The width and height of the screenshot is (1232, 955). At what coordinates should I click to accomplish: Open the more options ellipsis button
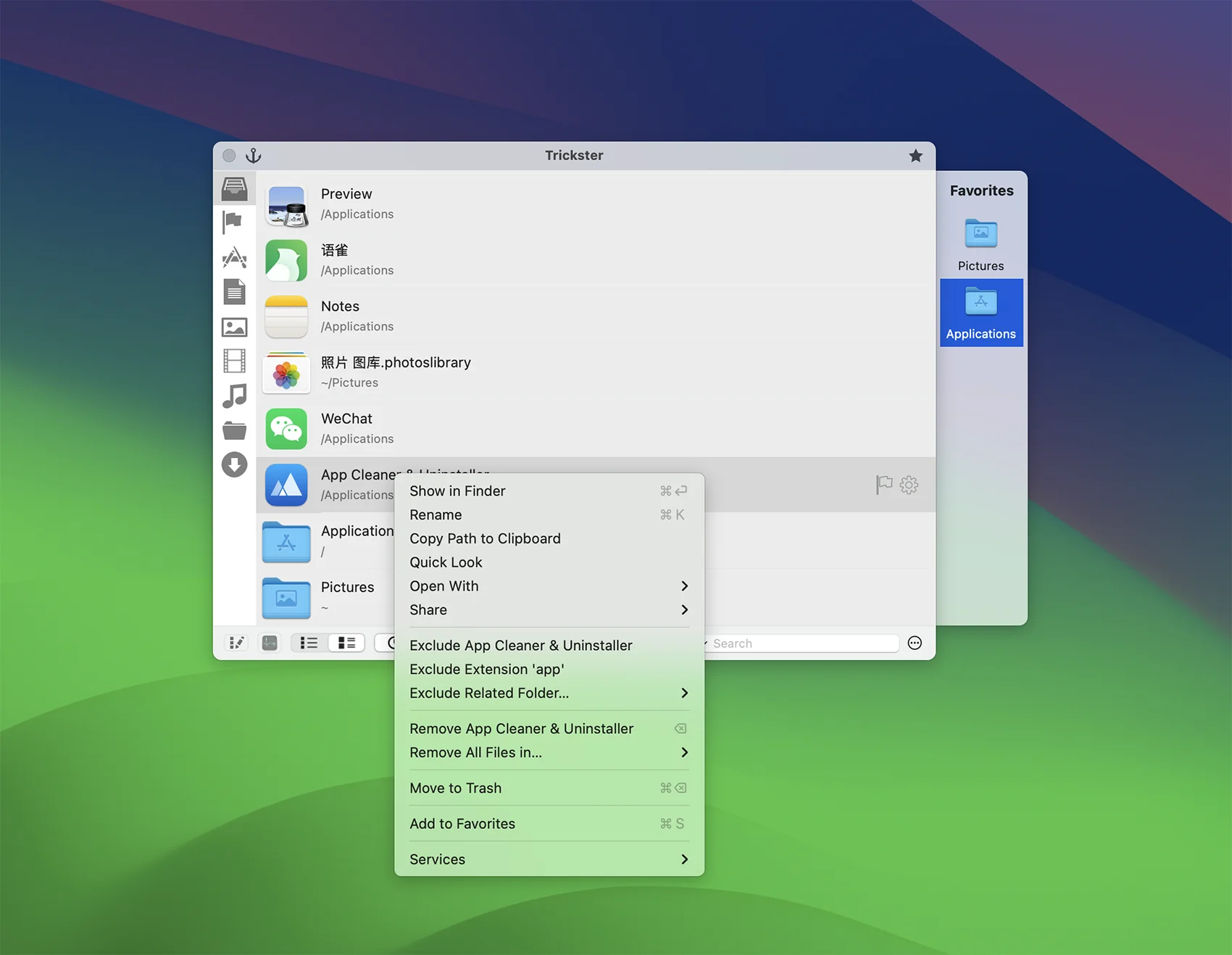915,643
